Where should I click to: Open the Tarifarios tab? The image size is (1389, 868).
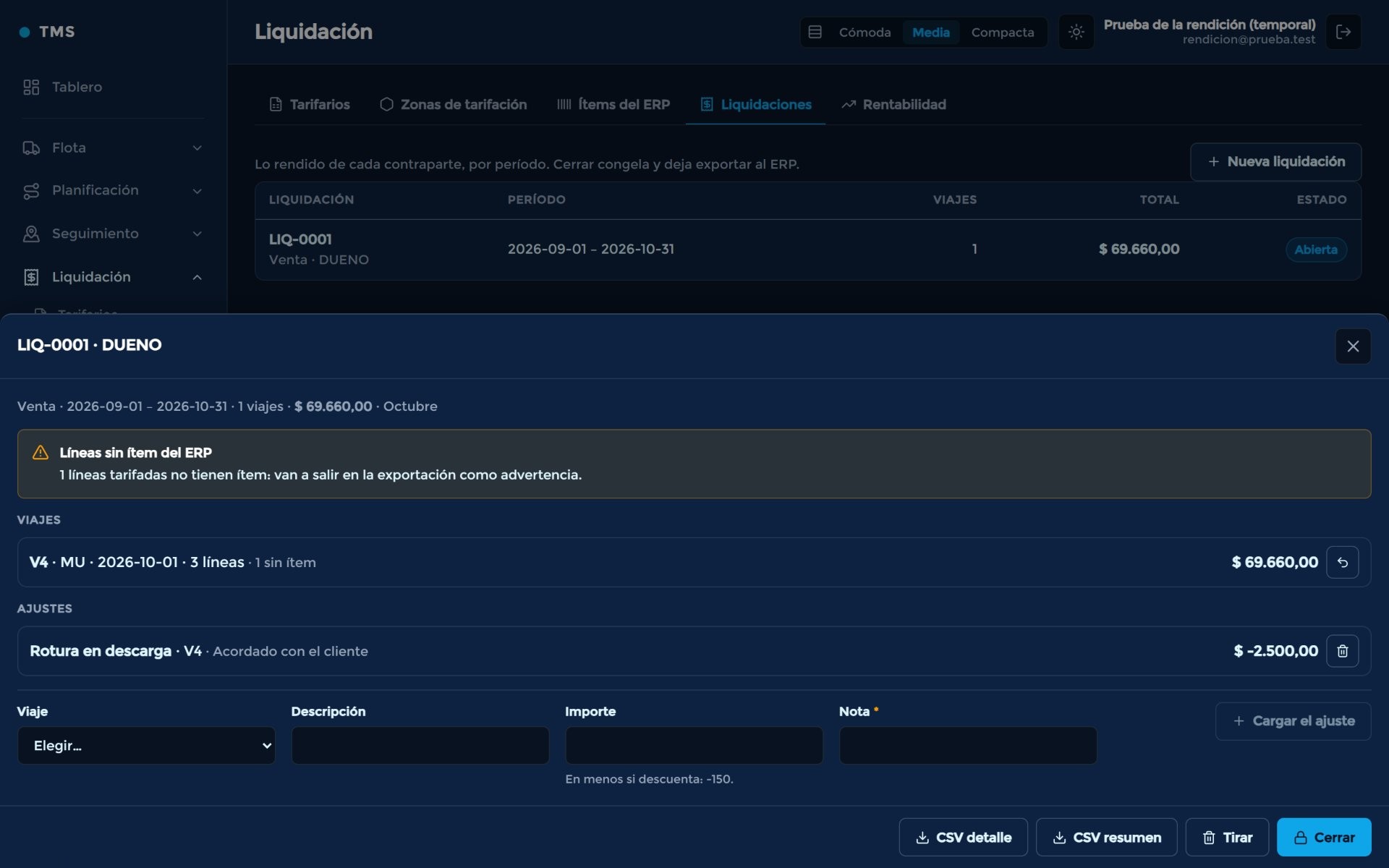coord(309,104)
